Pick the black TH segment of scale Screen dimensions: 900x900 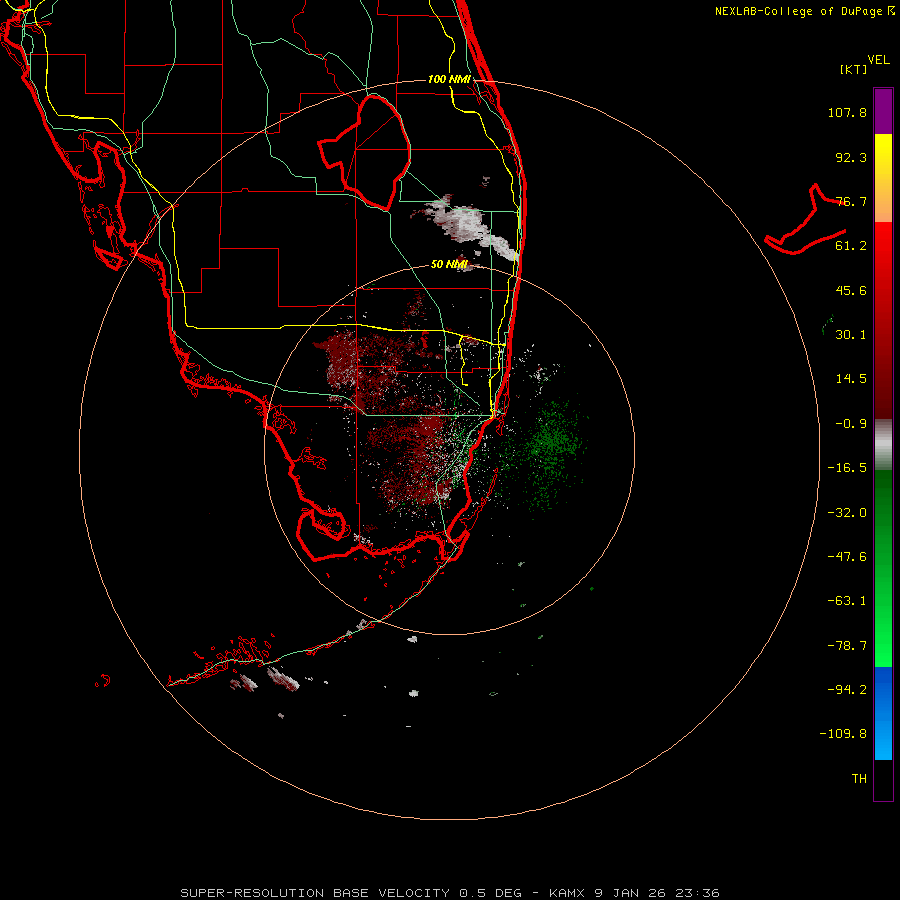point(883,779)
